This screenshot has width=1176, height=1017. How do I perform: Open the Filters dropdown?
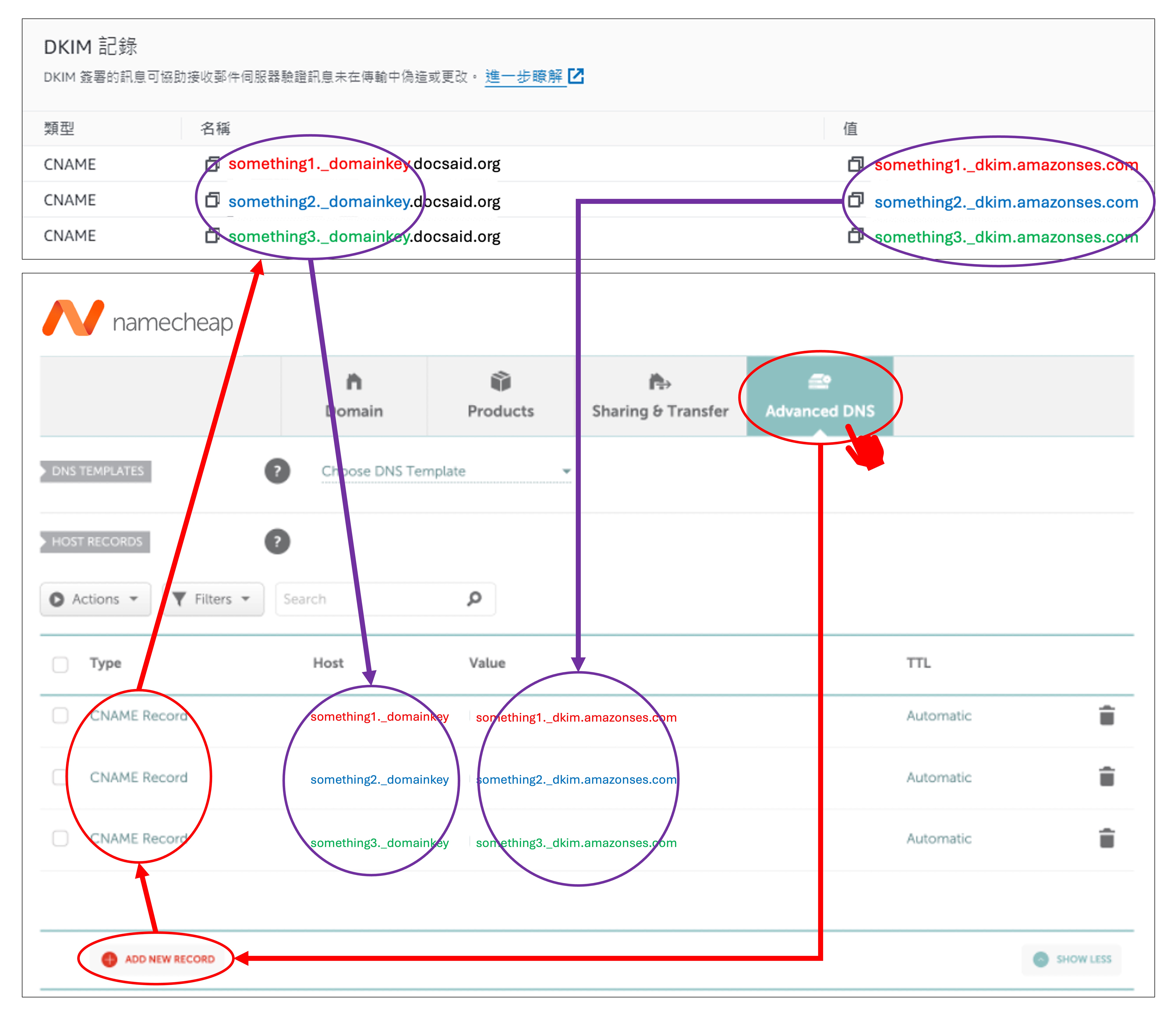click(213, 599)
